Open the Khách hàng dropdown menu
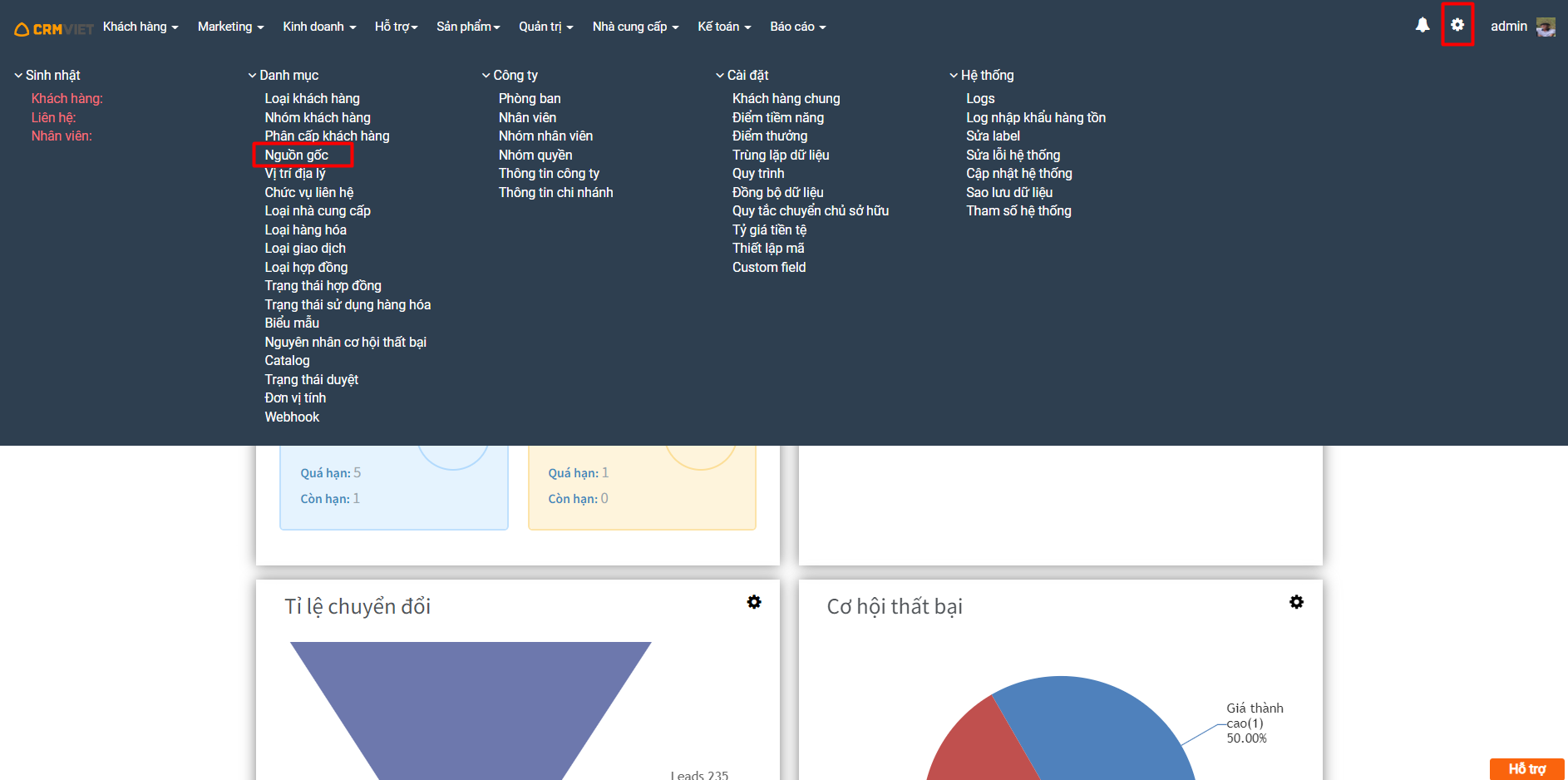This screenshot has width=1568, height=780. tap(141, 27)
